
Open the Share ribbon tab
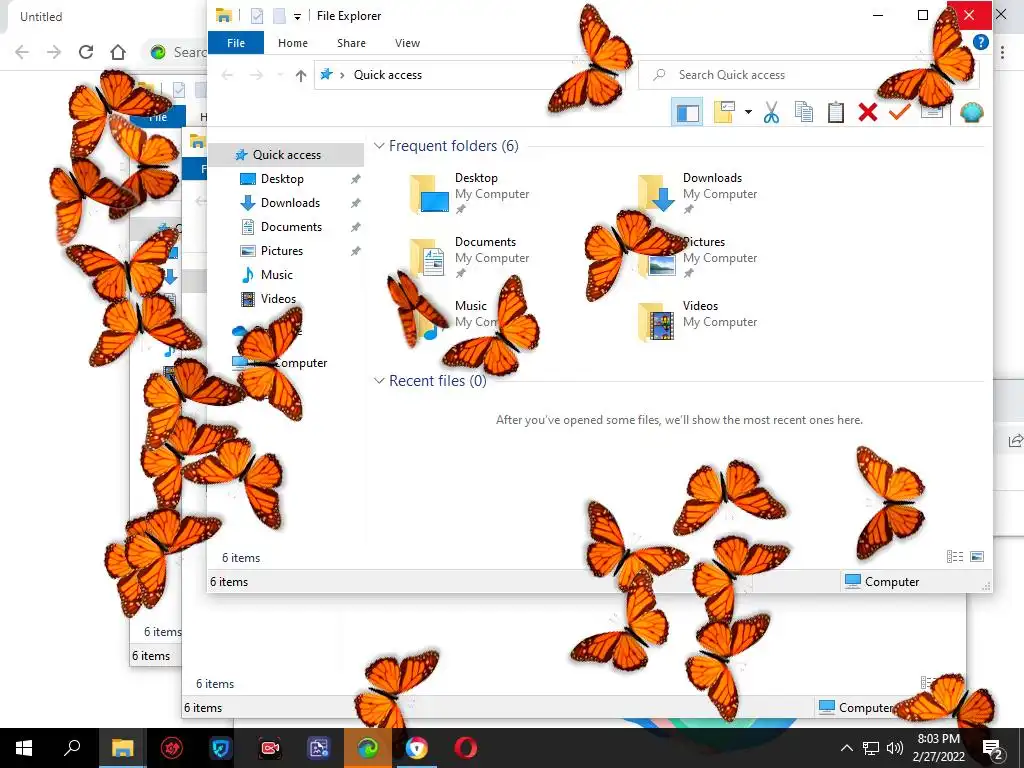pos(351,43)
